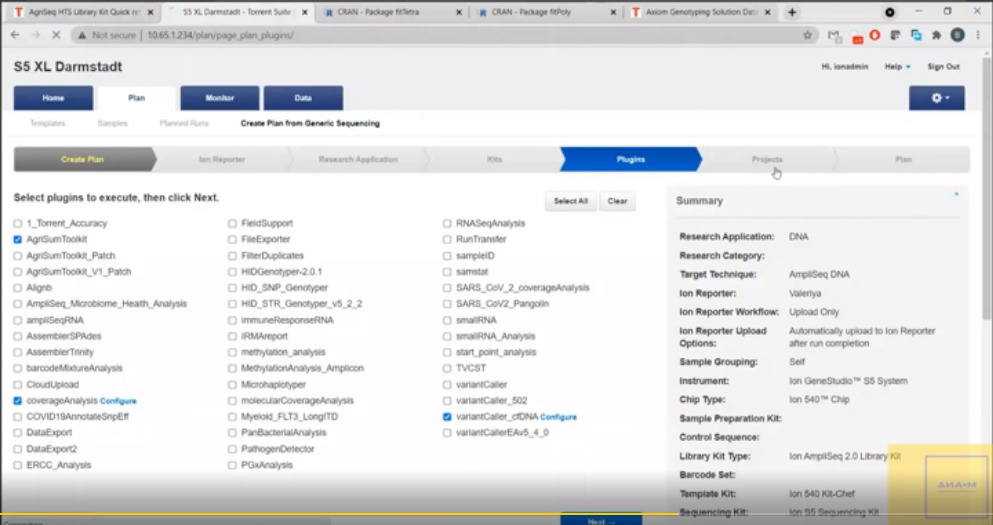Viewport: 993px width, 525px height.
Task: Tick the FileExporter plugin checkbox
Action: [233, 240]
